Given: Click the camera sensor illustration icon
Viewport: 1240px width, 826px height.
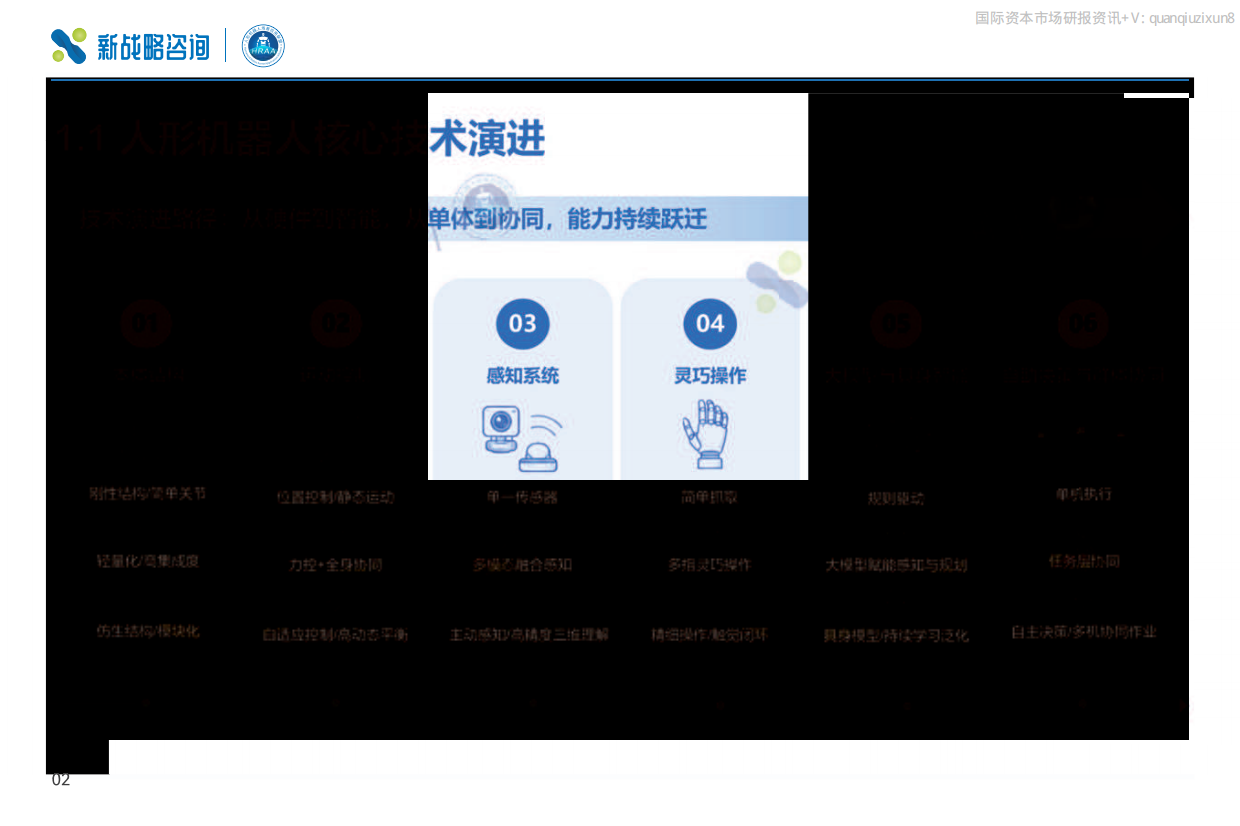Looking at the screenshot, I should [523, 437].
